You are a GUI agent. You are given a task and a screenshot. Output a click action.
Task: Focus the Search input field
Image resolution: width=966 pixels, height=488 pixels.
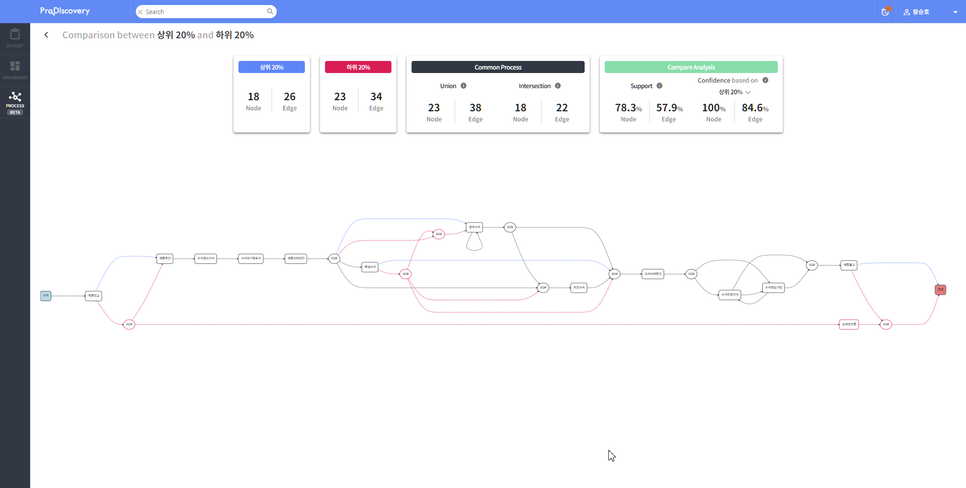pyautogui.click(x=205, y=12)
